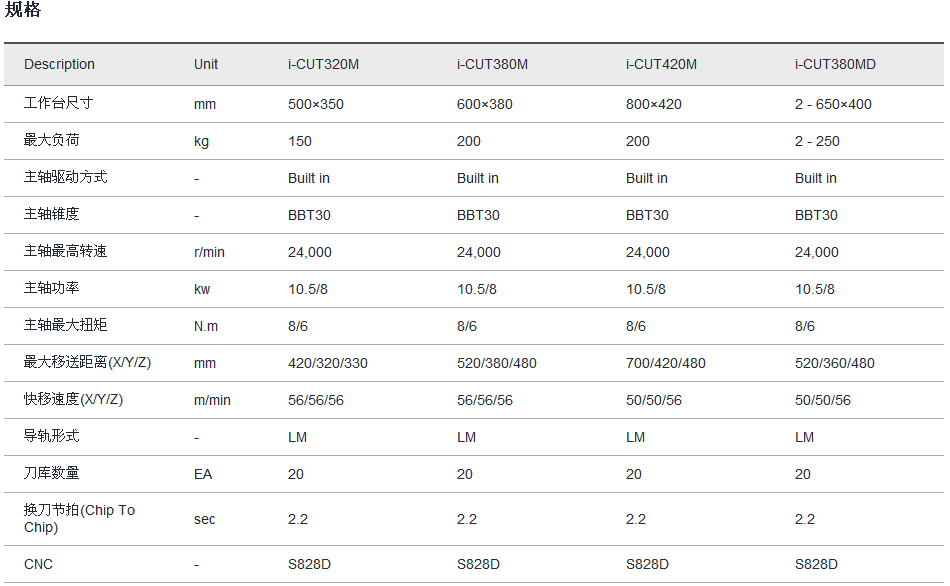The width and height of the screenshot is (950, 586).
Task: Click the 导轨形式 row label
Action: point(51,436)
